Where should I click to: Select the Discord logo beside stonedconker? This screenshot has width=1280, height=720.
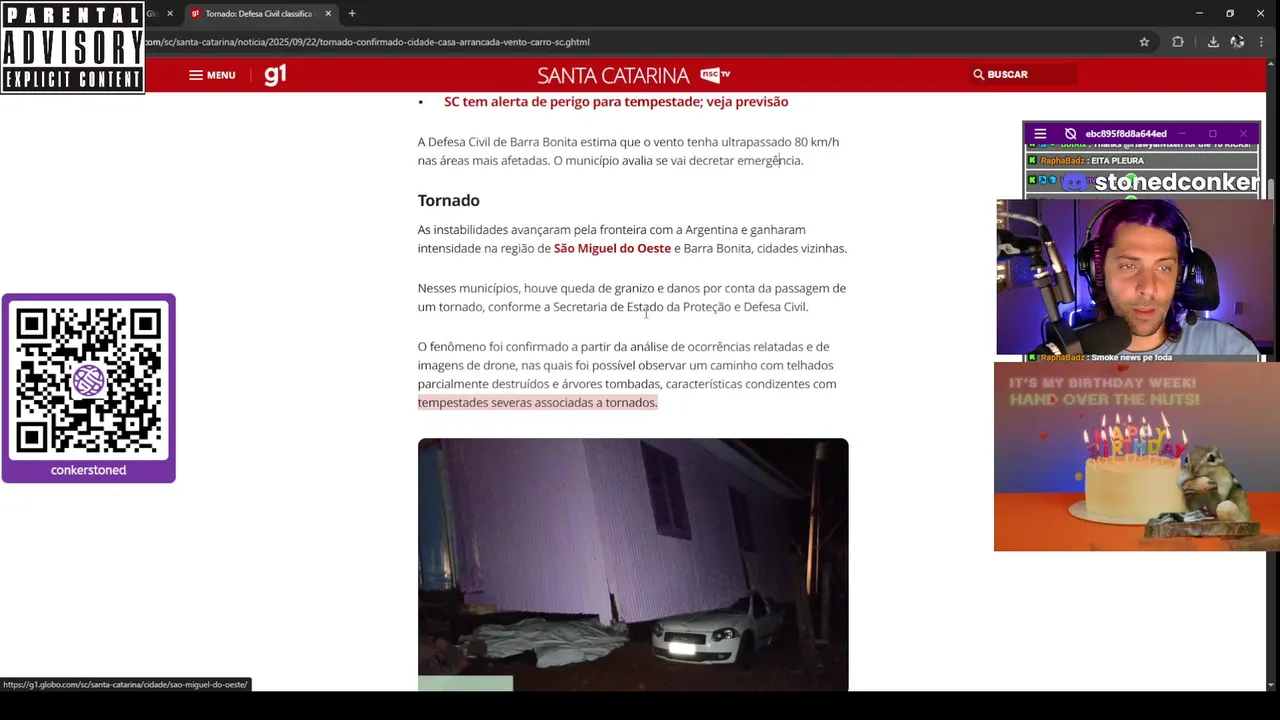(1075, 182)
